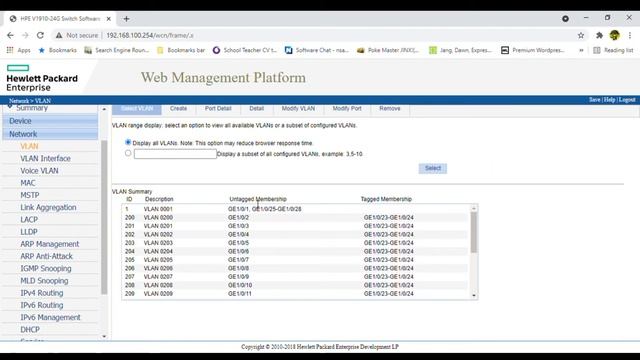Image resolution: width=640 pixels, height=360 pixels.
Task: Open MSTP in sidebar
Action: point(30,195)
